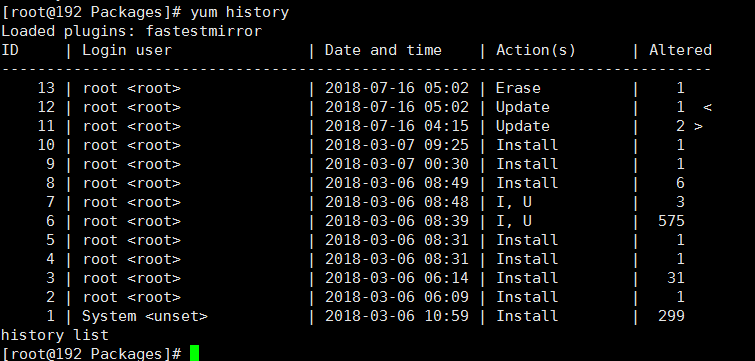Click the typed command "yum history"
755x361 pixels.
[x=240, y=12]
